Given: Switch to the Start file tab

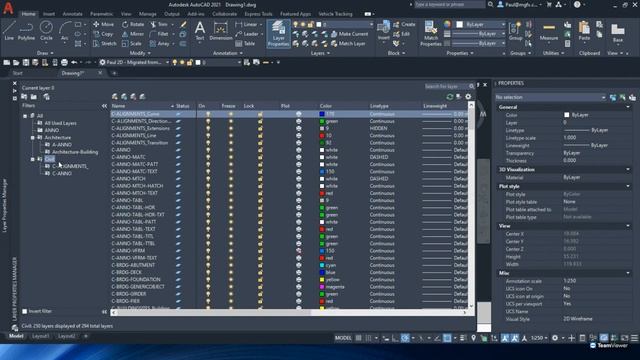Looking at the screenshot, I should pos(18,73).
